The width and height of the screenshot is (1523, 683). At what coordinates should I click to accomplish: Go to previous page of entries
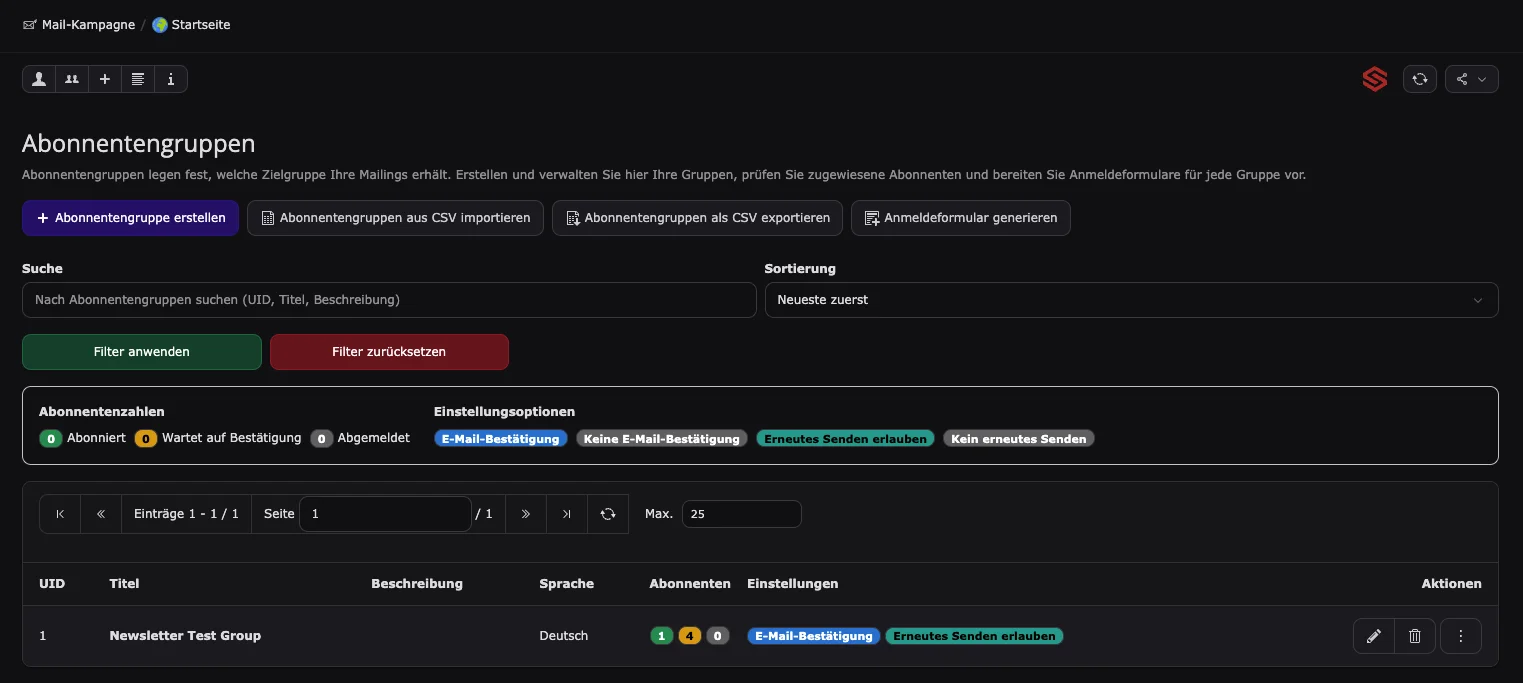[101, 514]
